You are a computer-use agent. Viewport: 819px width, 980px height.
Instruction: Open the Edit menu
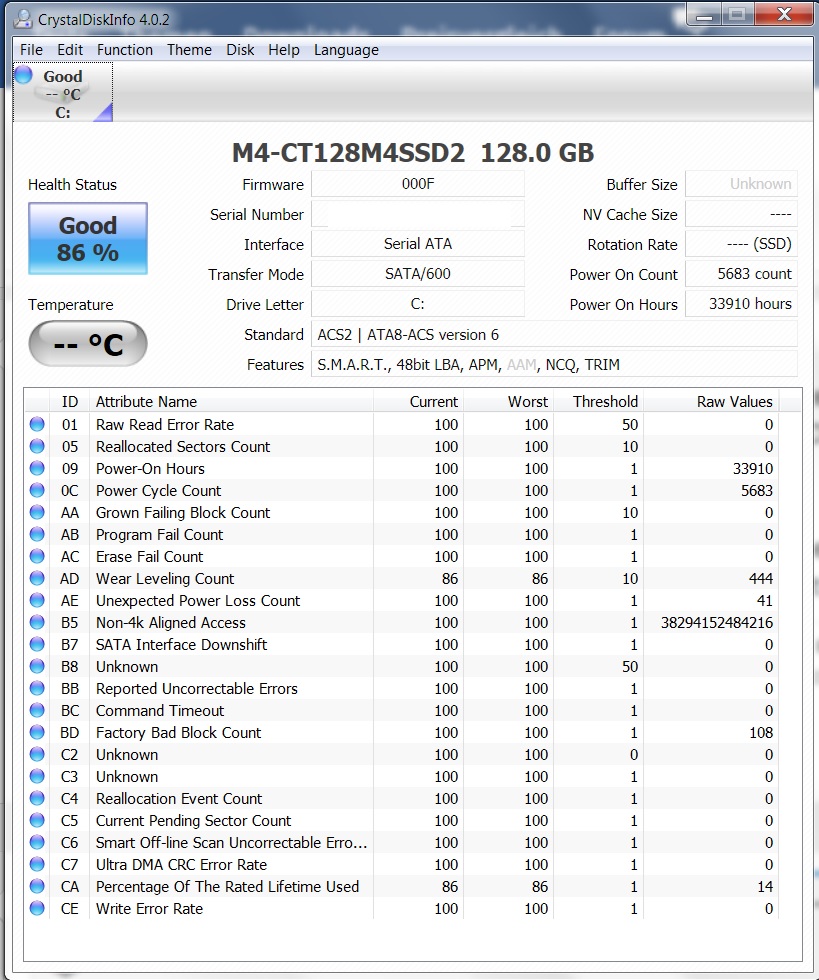(70, 50)
